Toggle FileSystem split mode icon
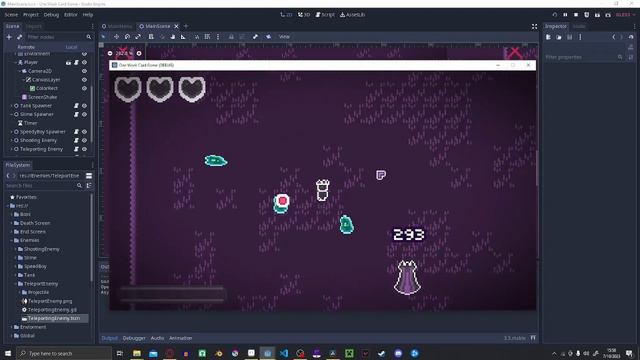This screenshot has height=360, width=640. (x=89, y=176)
